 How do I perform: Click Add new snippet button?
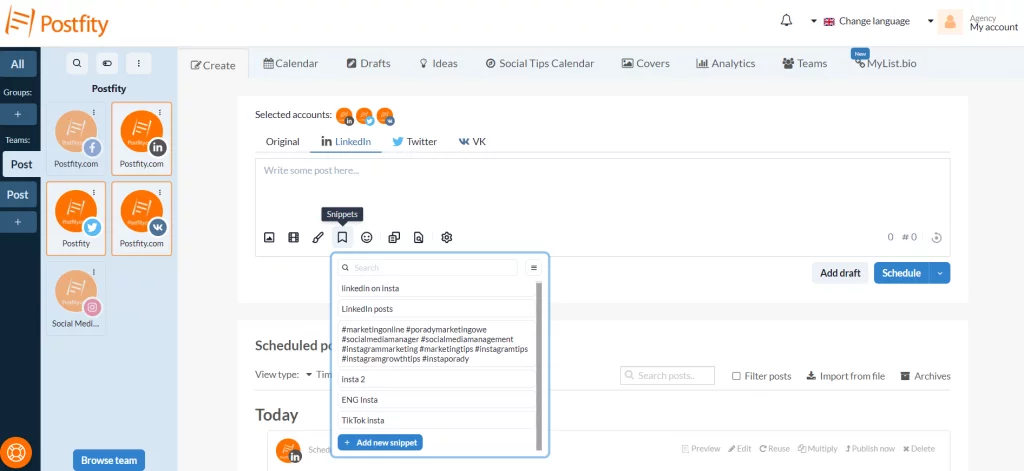point(380,442)
